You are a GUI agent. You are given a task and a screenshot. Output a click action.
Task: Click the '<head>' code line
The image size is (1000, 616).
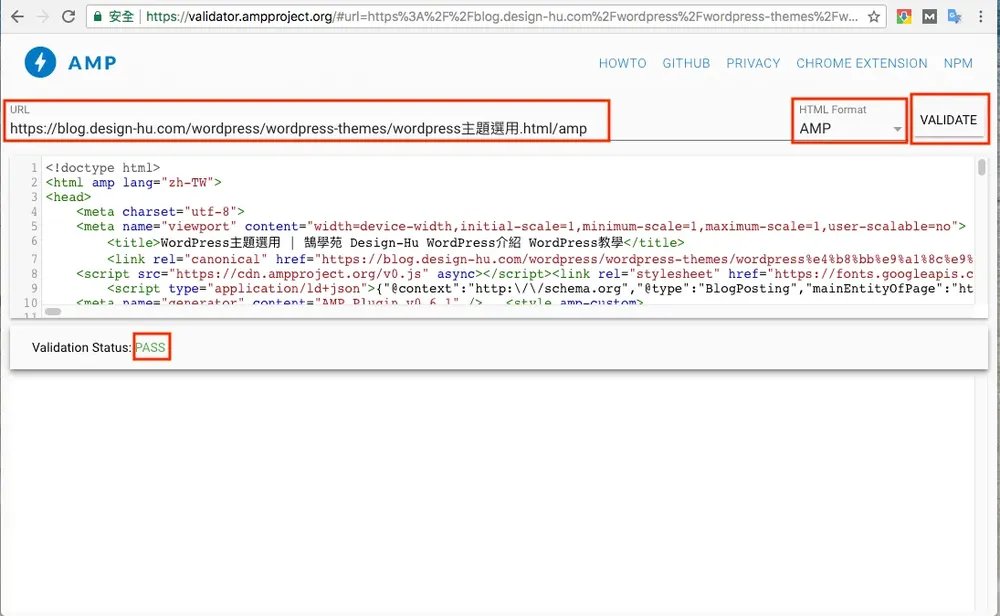coord(68,197)
